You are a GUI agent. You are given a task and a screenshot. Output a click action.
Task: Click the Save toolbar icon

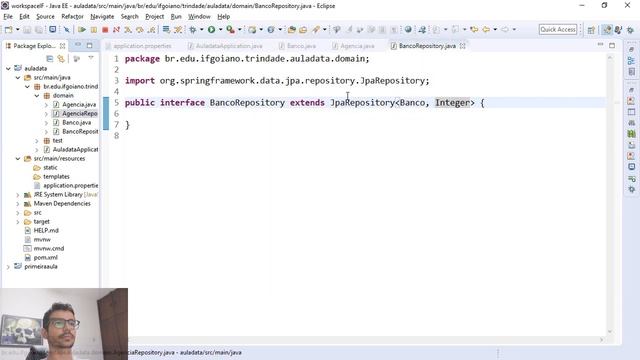[27, 29]
